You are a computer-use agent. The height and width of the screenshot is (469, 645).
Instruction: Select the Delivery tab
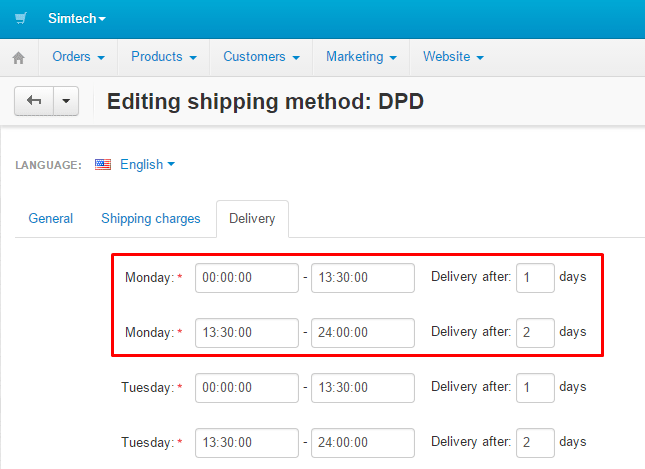[x=252, y=218]
